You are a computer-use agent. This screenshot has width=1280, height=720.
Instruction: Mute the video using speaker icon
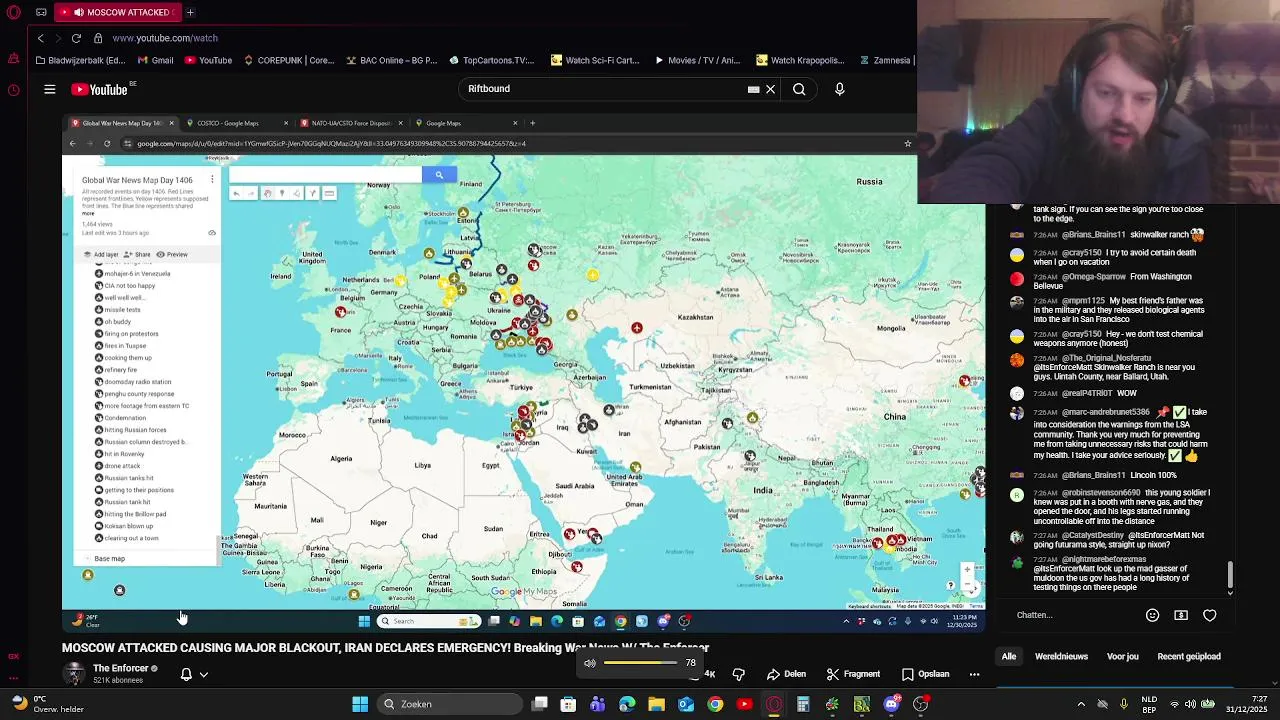coord(590,662)
